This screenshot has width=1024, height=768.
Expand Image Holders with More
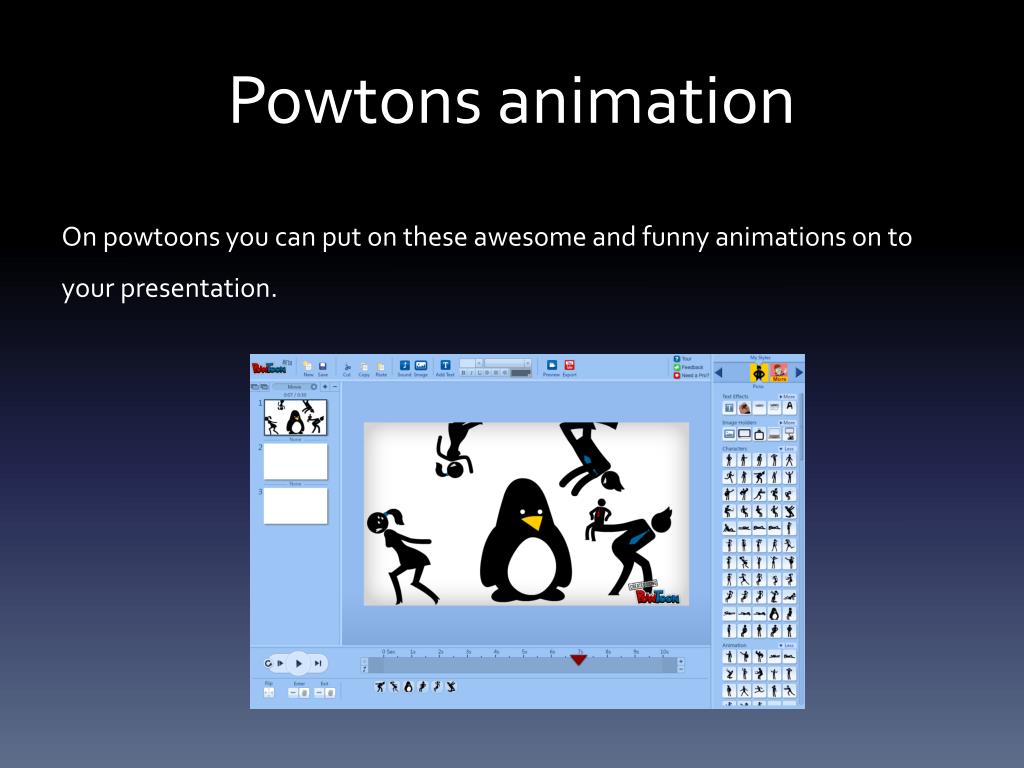coord(787,423)
